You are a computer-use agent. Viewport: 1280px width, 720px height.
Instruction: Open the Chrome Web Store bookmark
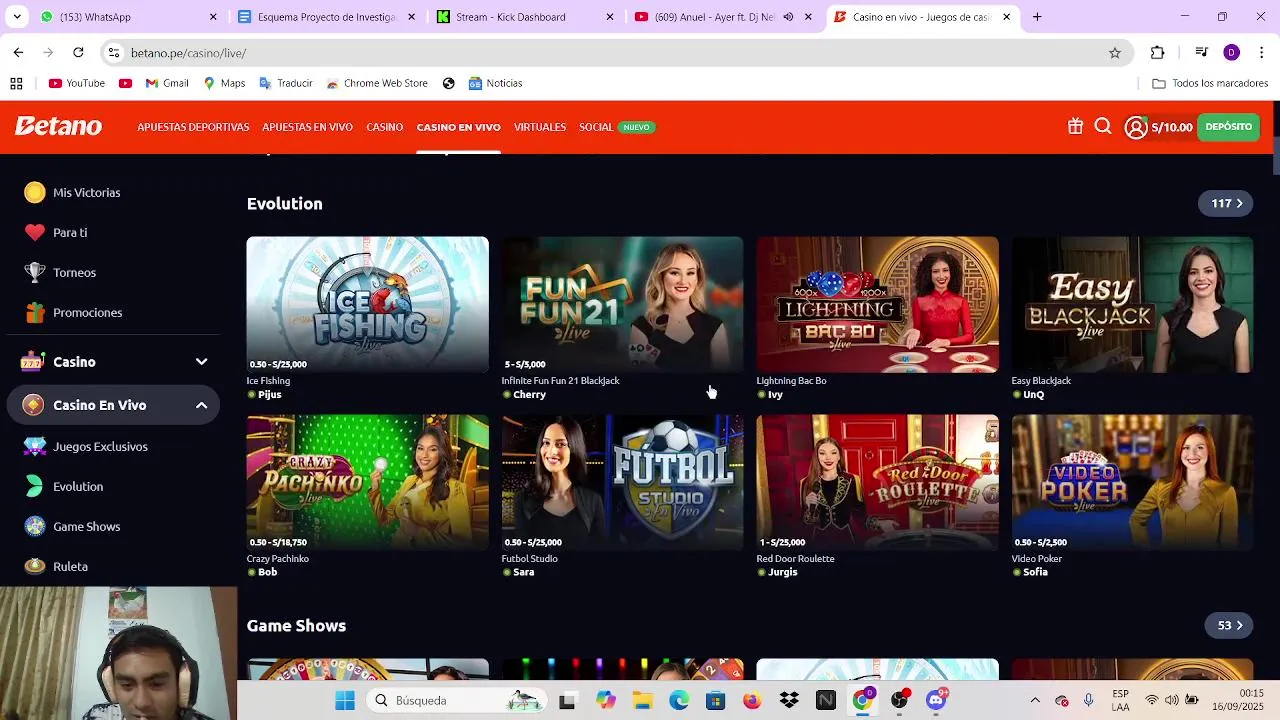pyautogui.click(x=377, y=83)
